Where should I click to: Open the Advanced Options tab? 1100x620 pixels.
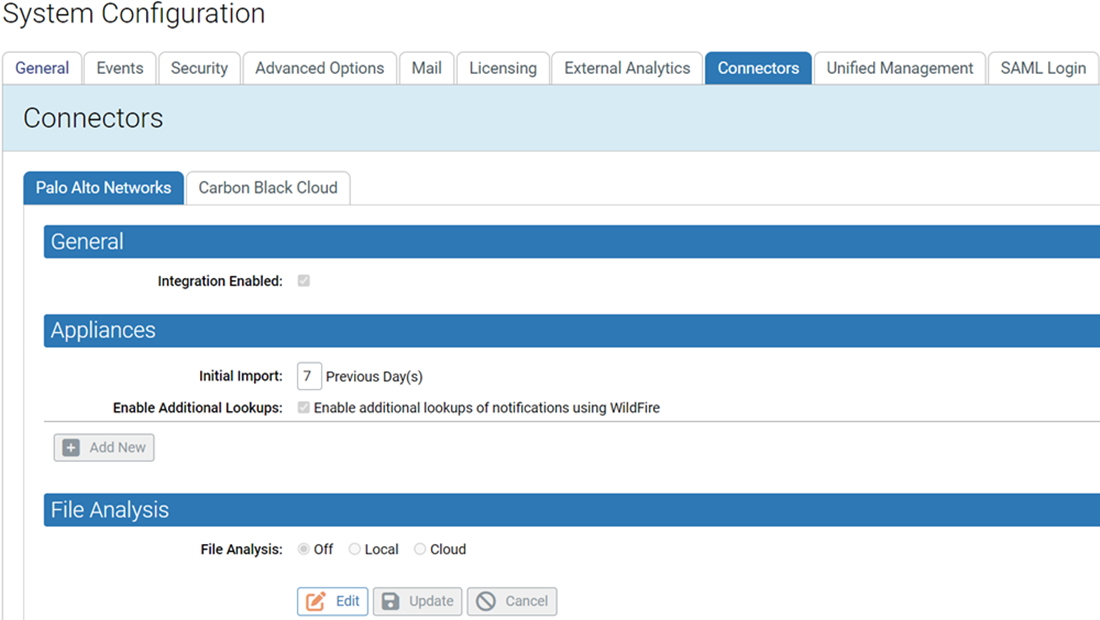point(319,68)
